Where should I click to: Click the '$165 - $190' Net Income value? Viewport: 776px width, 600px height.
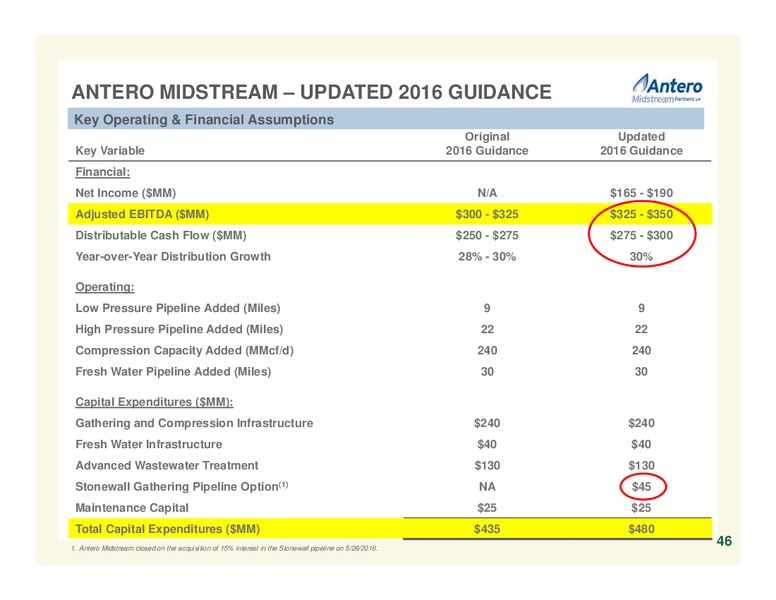[641, 193]
